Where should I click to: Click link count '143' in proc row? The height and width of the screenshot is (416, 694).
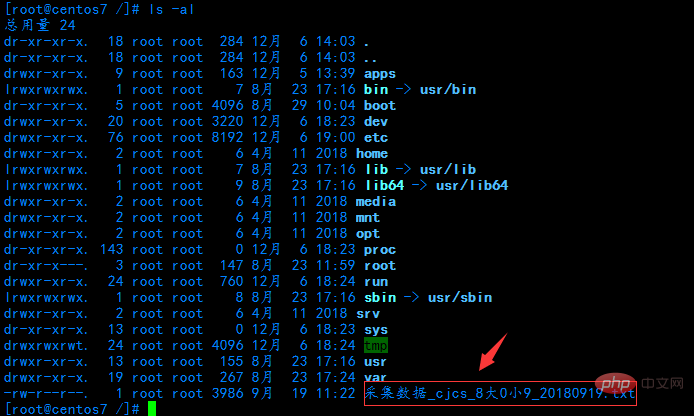click(x=112, y=250)
